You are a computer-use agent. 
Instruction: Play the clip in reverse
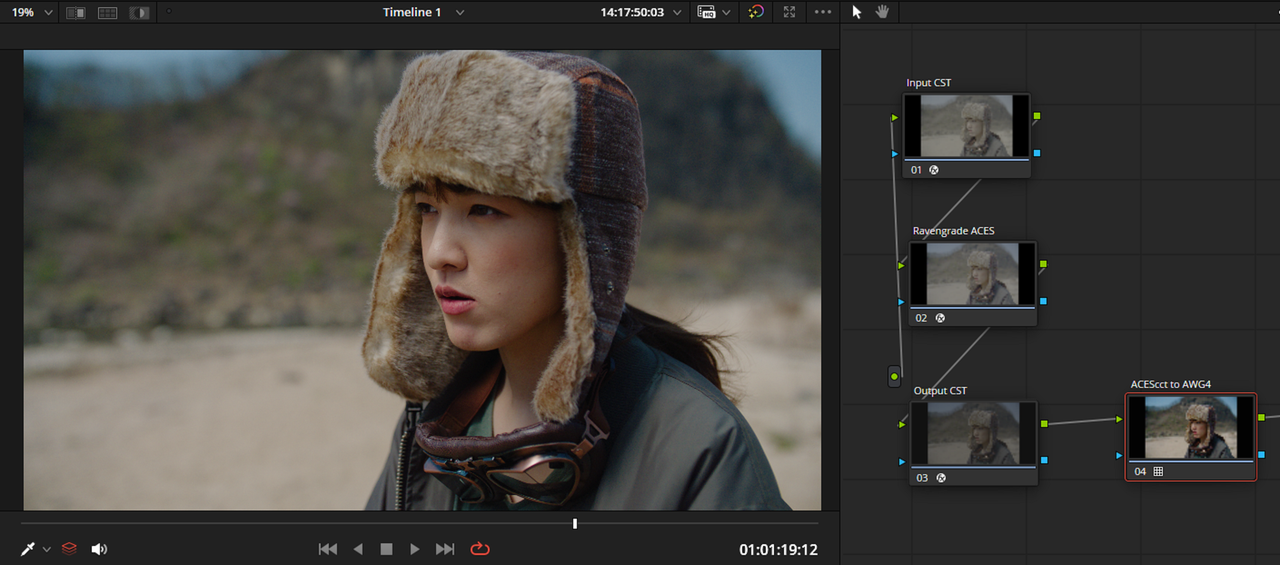[358, 549]
